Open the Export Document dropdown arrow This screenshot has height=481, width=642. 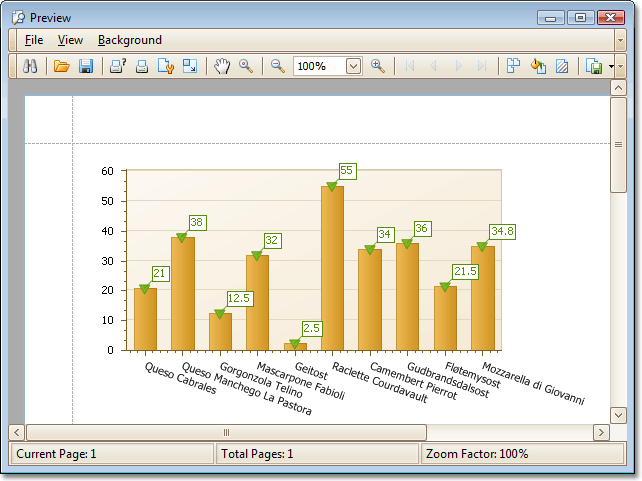point(611,66)
